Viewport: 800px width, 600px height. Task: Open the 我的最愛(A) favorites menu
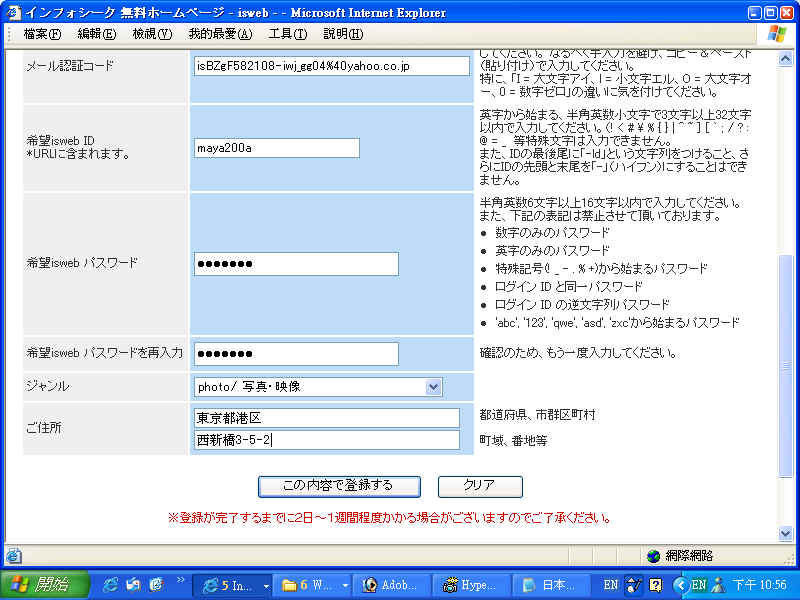click(x=220, y=34)
